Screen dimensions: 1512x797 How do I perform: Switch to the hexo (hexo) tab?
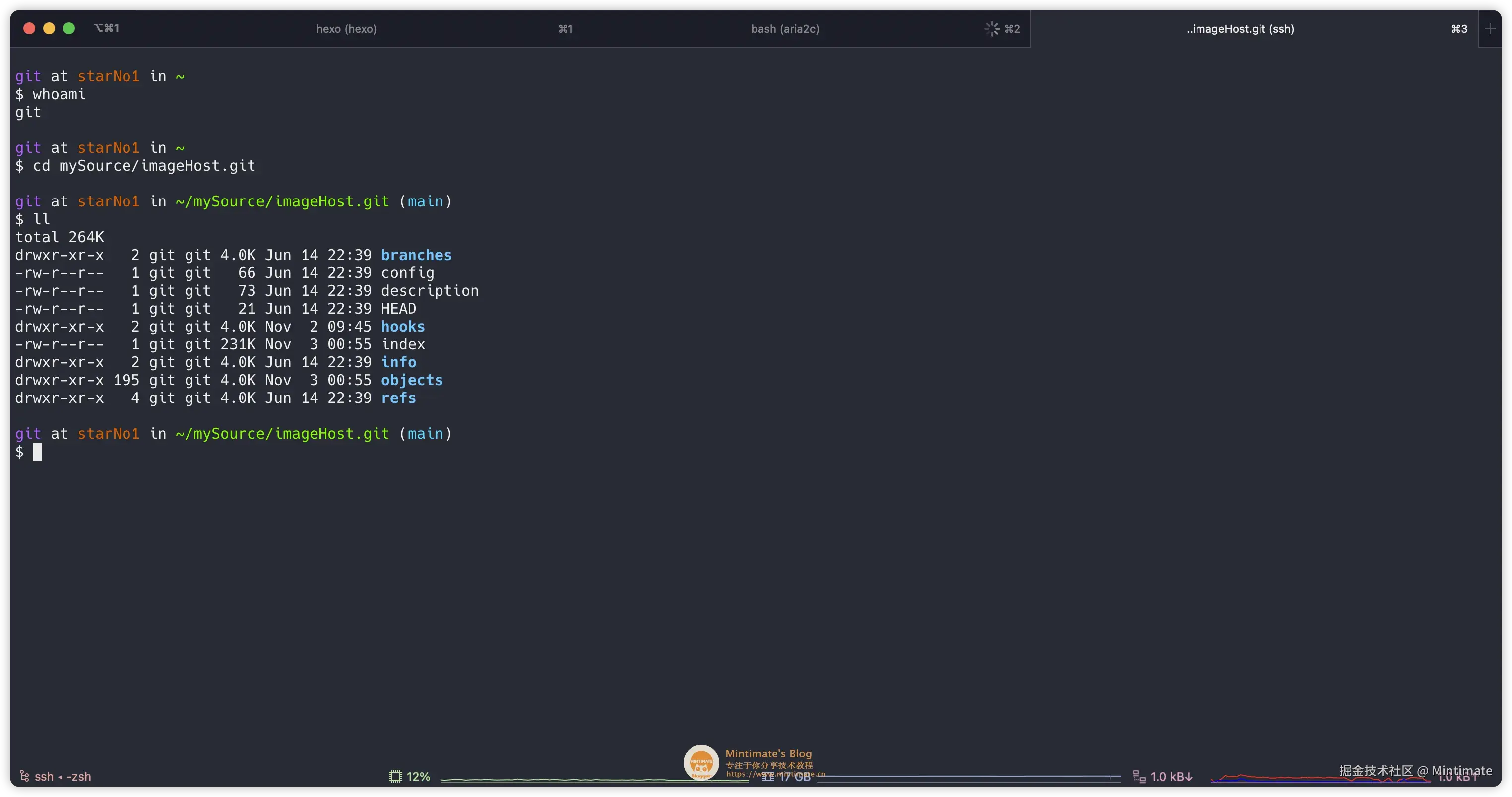[346, 29]
